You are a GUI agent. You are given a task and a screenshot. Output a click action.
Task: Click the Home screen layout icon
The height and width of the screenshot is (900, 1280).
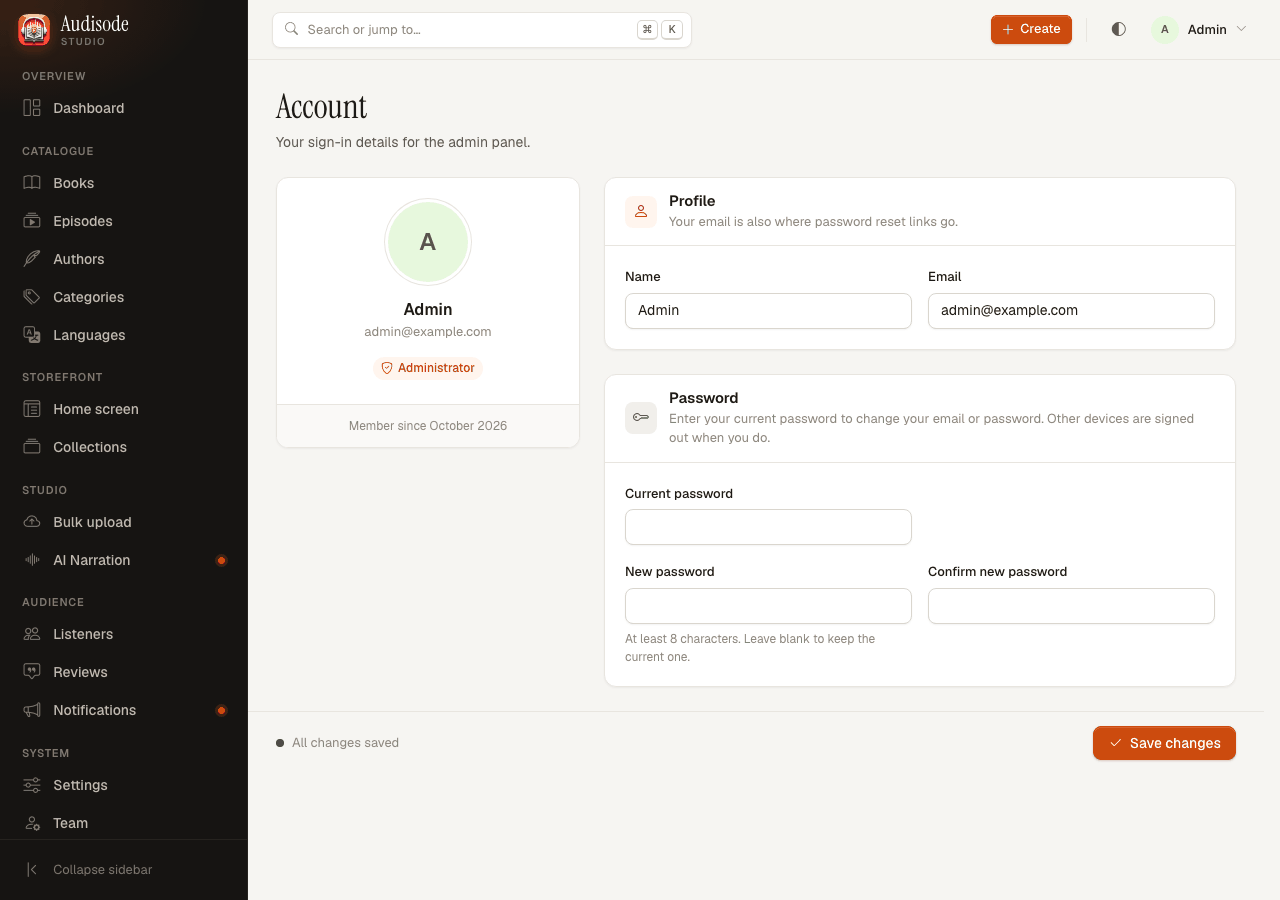pyautogui.click(x=32, y=409)
